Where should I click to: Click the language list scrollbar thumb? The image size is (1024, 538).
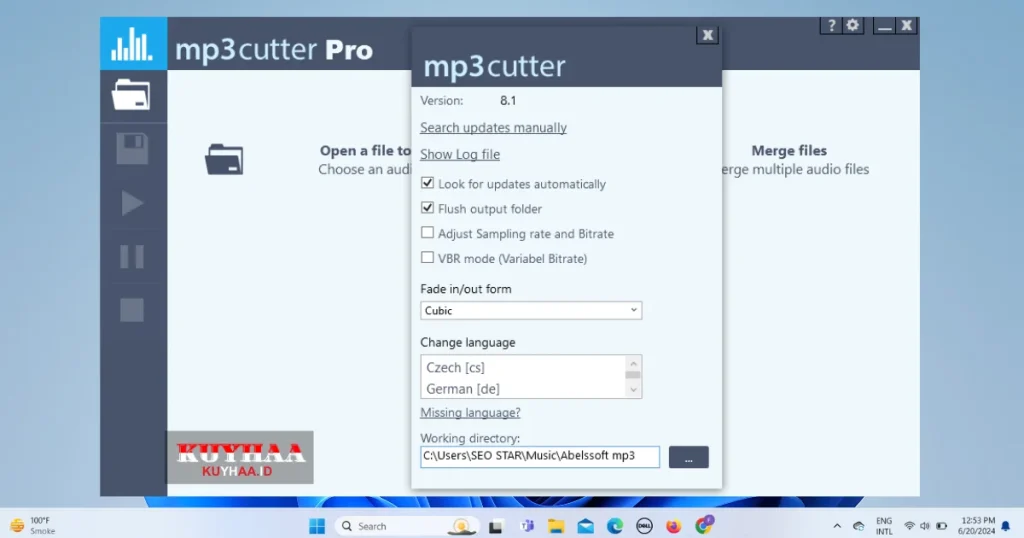tap(633, 375)
